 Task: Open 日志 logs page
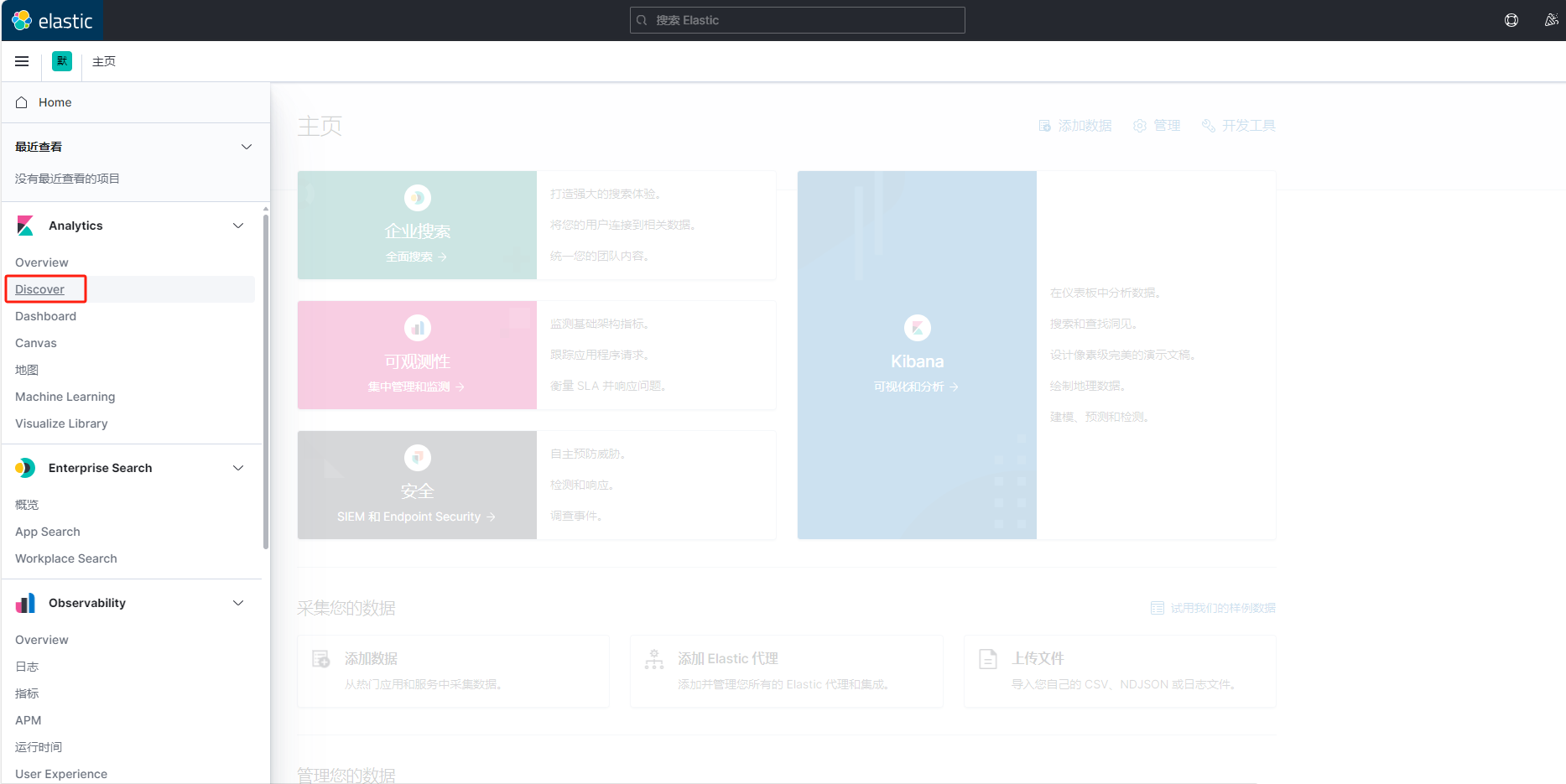tap(27, 667)
